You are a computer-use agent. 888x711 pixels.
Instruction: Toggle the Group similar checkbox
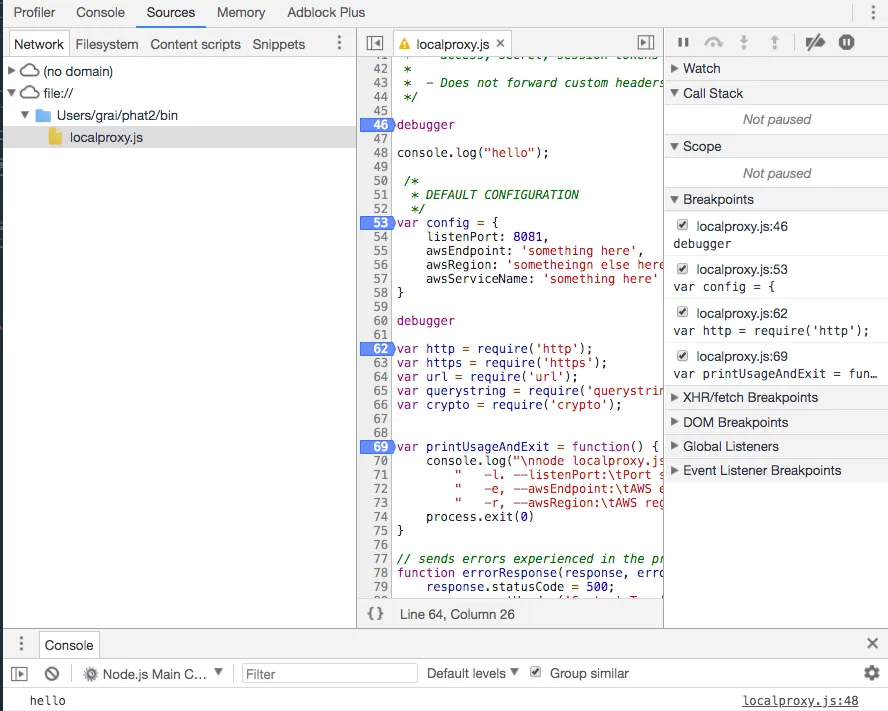pos(536,673)
